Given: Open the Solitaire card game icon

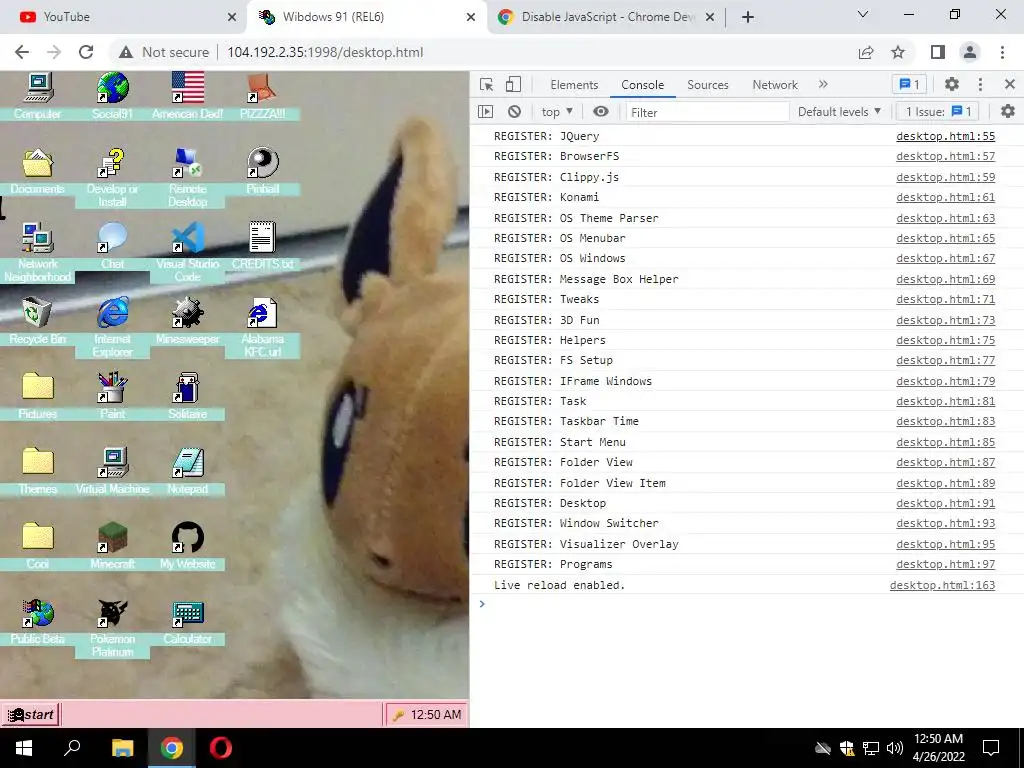Looking at the screenshot, I should coord(187,387).
